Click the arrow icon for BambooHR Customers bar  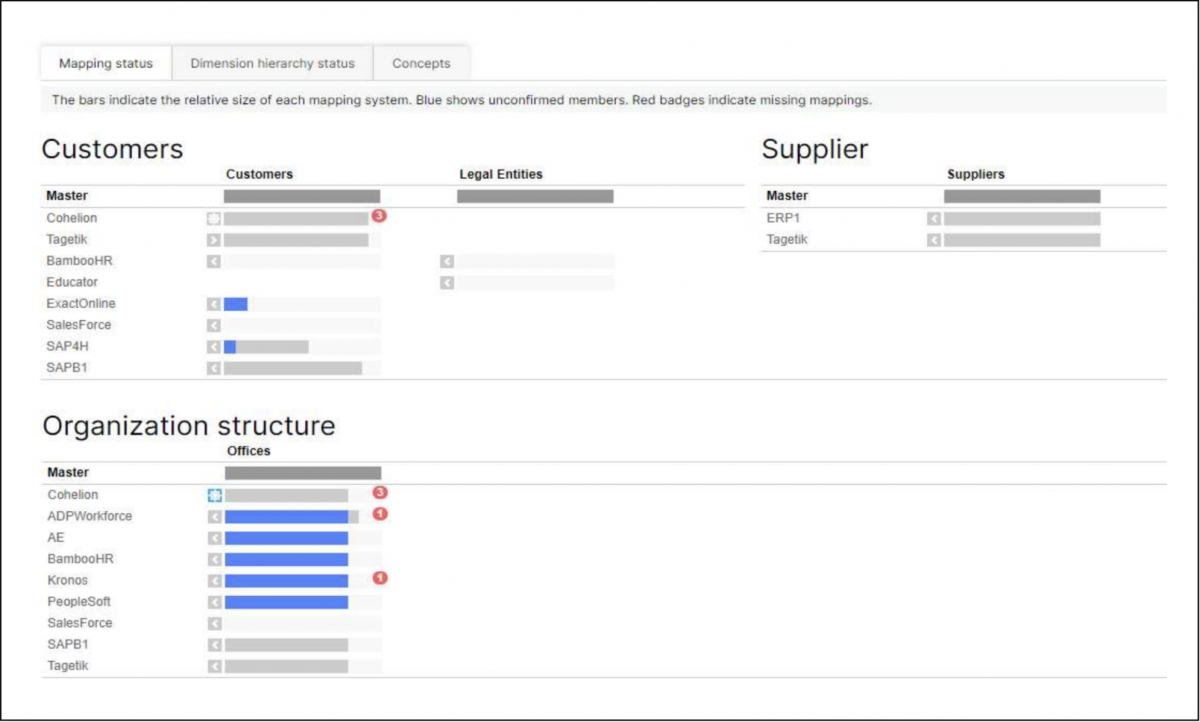(x=214, y=261)
